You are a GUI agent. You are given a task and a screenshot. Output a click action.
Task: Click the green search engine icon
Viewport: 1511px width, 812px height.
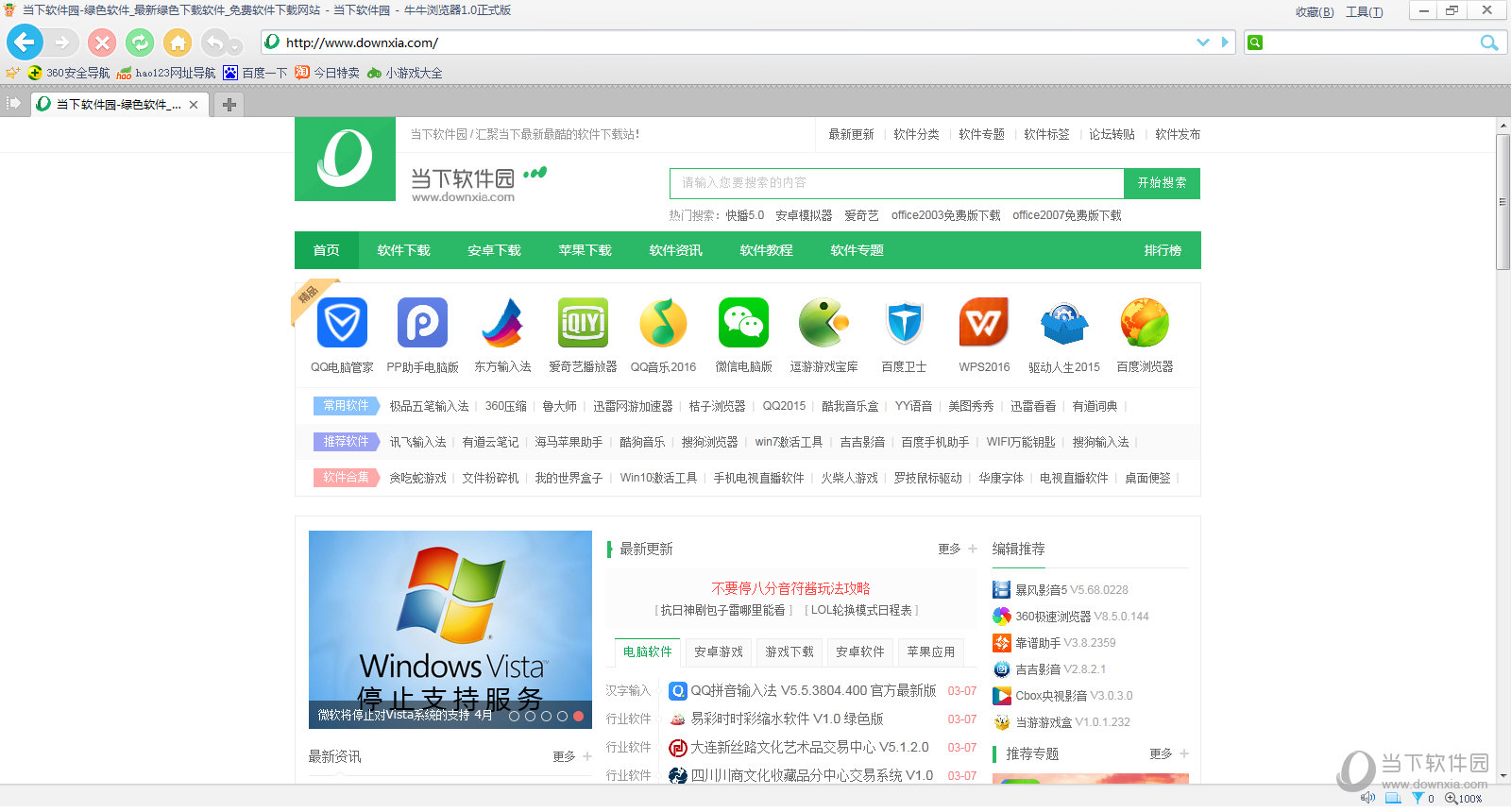[x=1255, y=42]
